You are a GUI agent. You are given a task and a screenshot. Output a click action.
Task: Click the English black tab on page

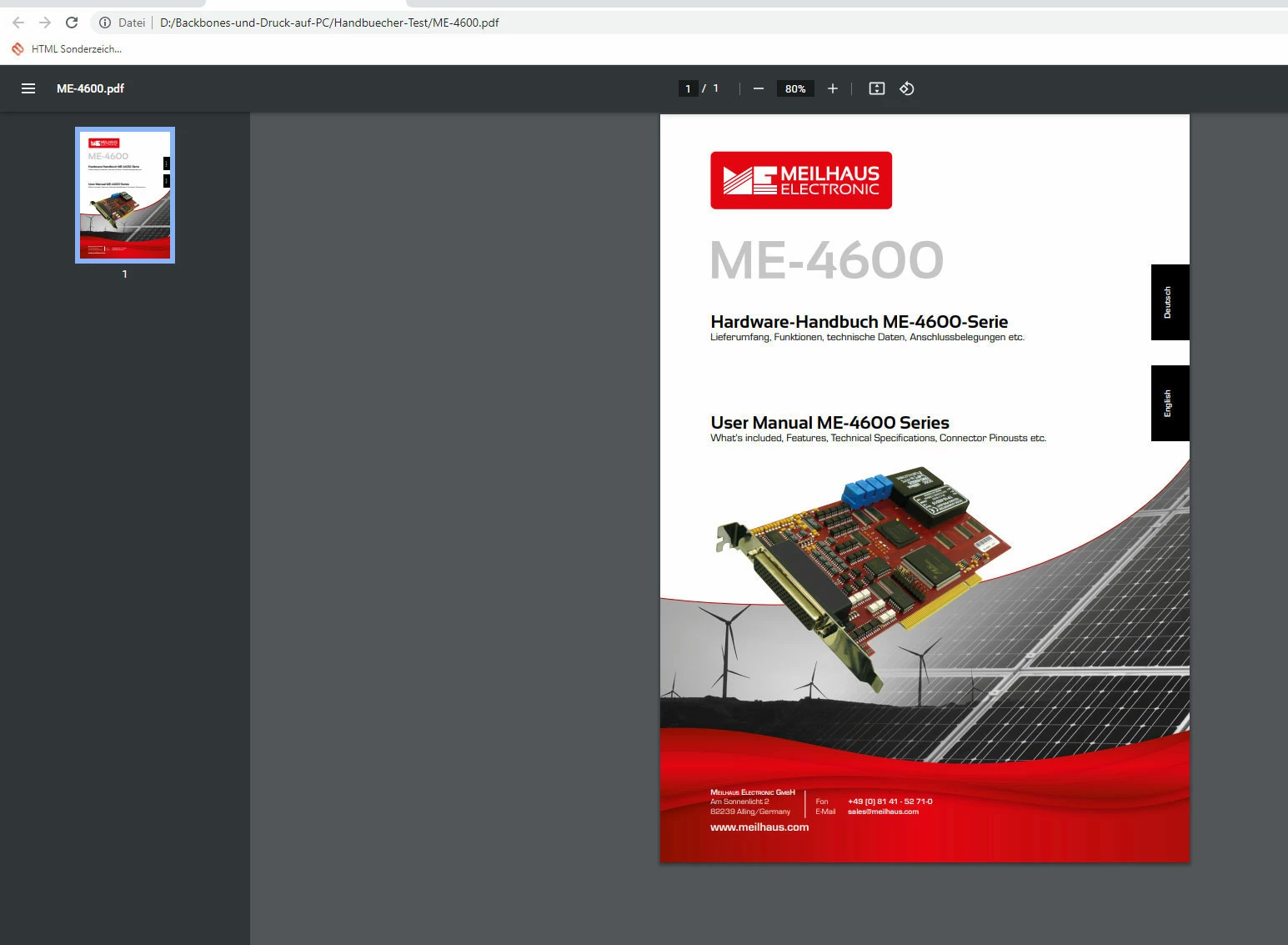1170,403
